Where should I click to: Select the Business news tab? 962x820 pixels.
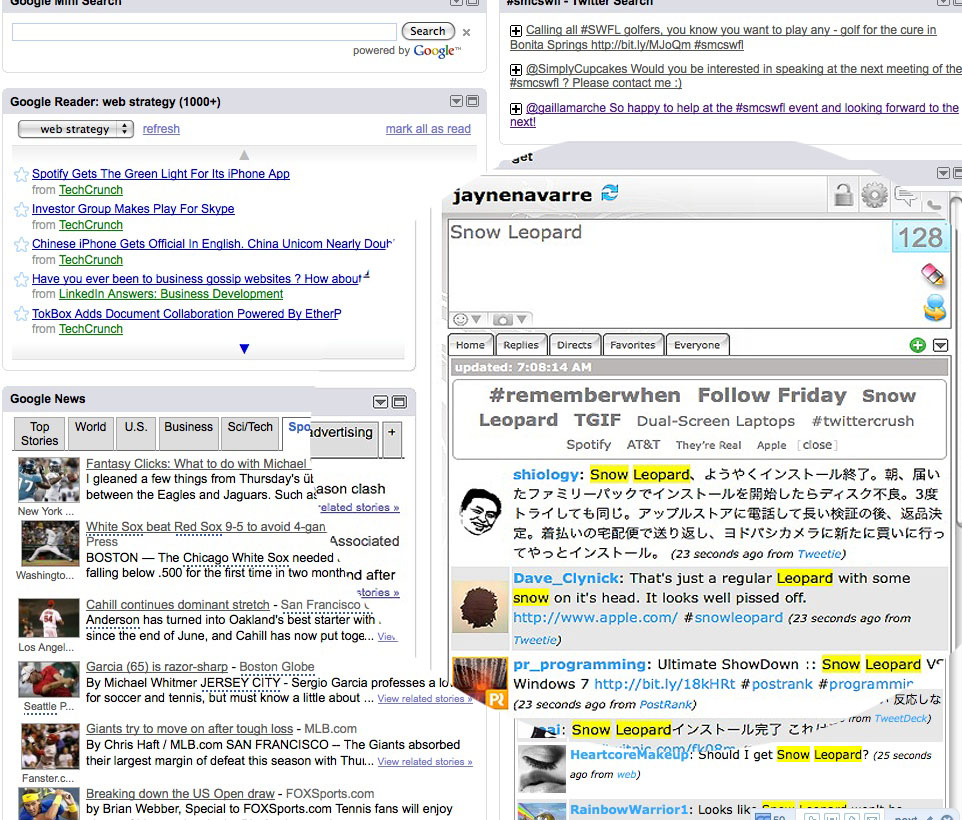coord(188,433)
